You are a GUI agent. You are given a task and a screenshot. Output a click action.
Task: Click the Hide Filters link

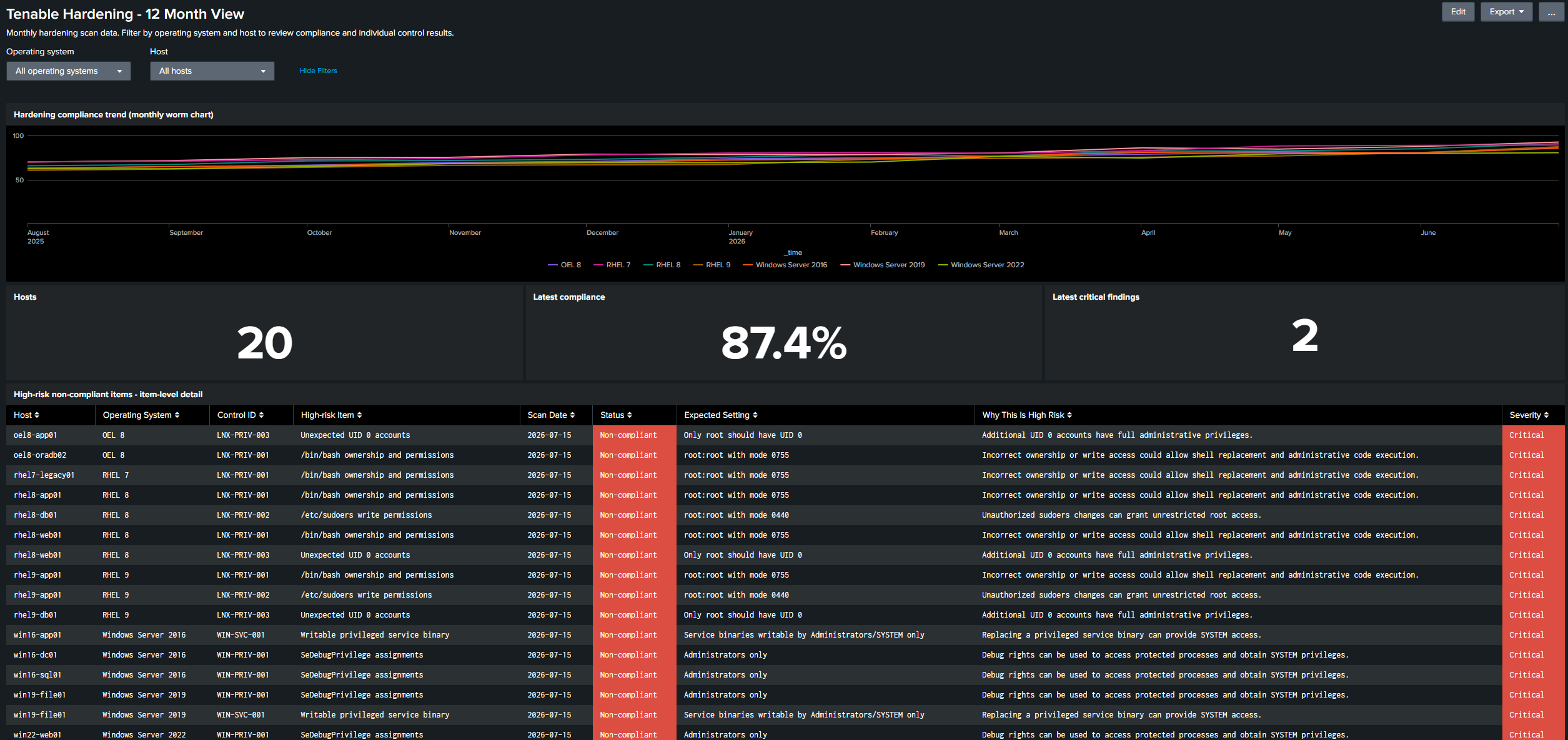click(x=318, y=71)
